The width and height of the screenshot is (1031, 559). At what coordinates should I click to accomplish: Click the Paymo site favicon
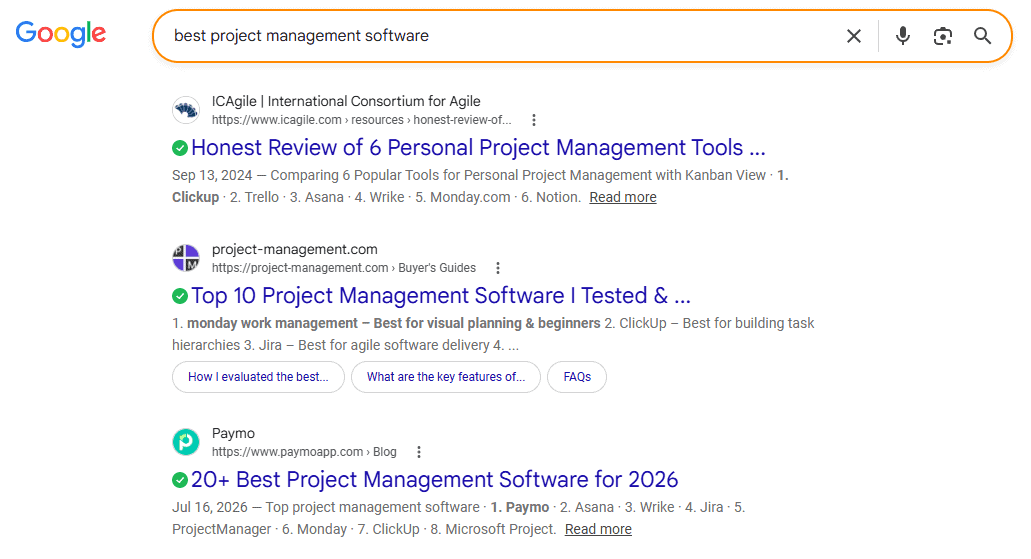click(x=186, y=442)
